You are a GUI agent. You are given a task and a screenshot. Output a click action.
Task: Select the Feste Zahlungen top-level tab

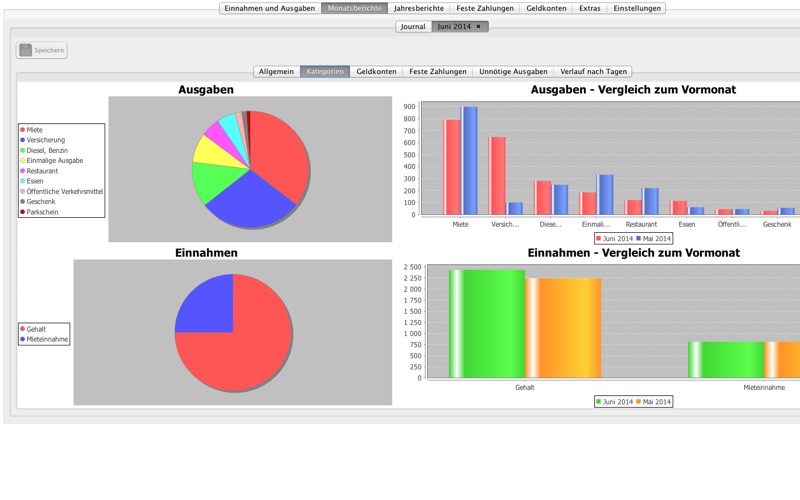point(485,8)
